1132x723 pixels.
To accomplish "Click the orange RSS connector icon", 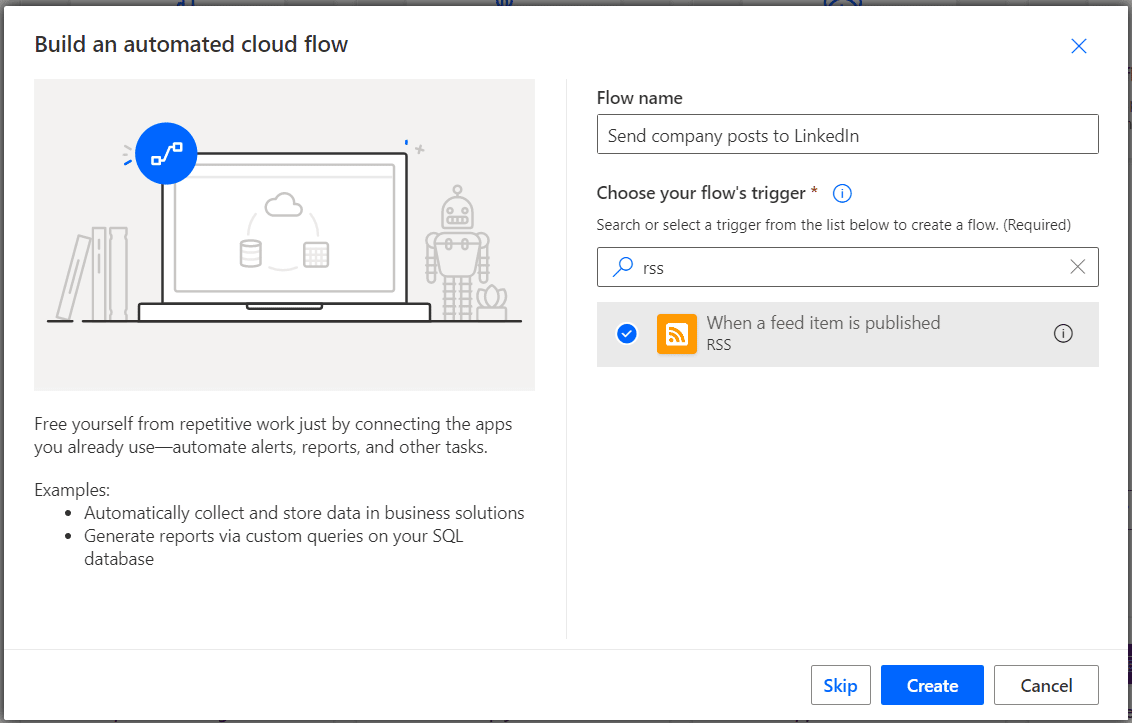I will 676,334.
